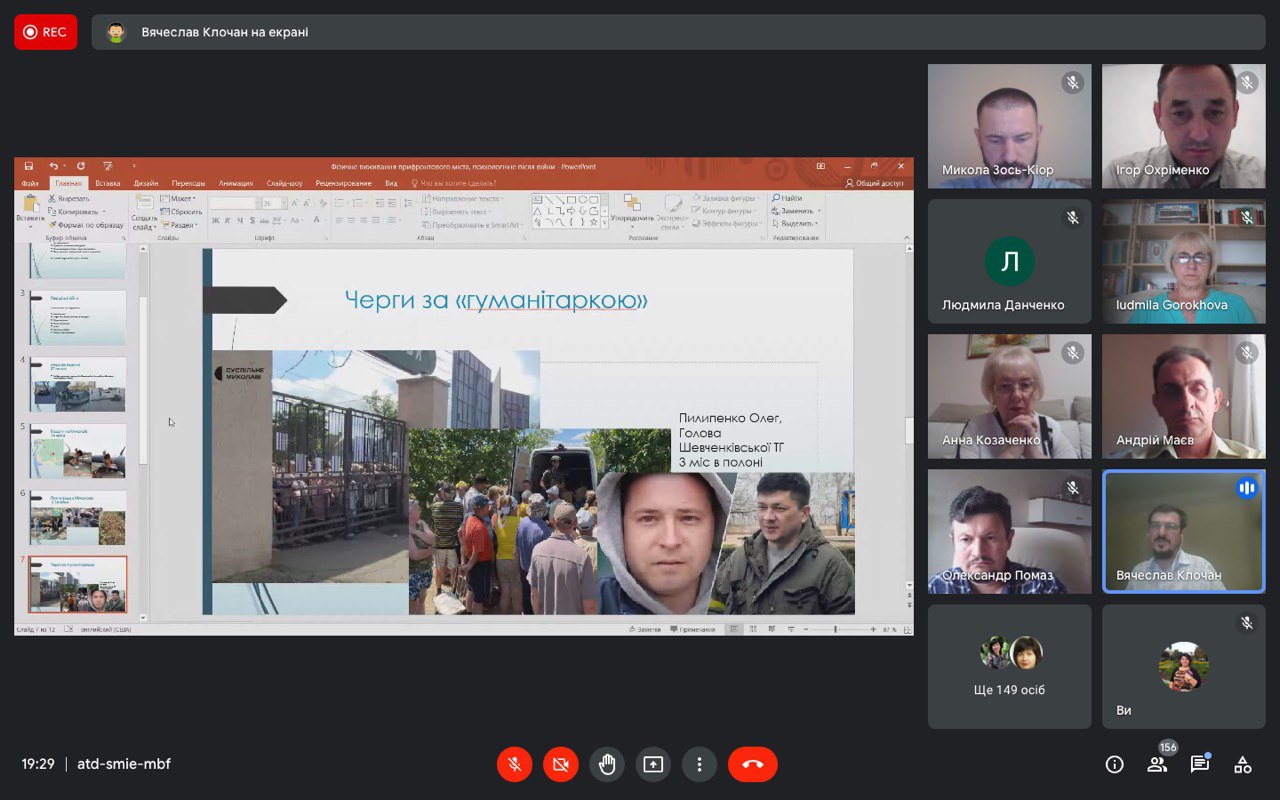Open the three-dot more options menu
Screen dimensions: 1280x800
point(699,764)
